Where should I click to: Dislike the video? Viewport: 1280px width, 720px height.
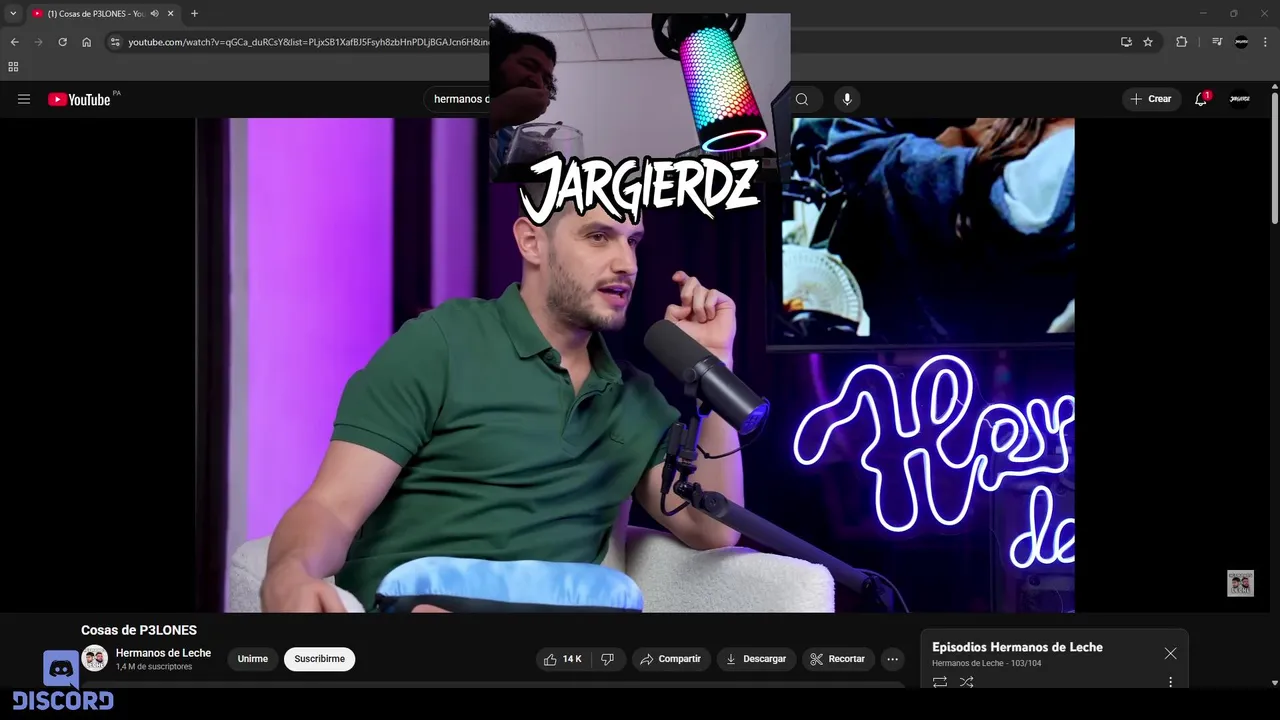coord(607,659)
